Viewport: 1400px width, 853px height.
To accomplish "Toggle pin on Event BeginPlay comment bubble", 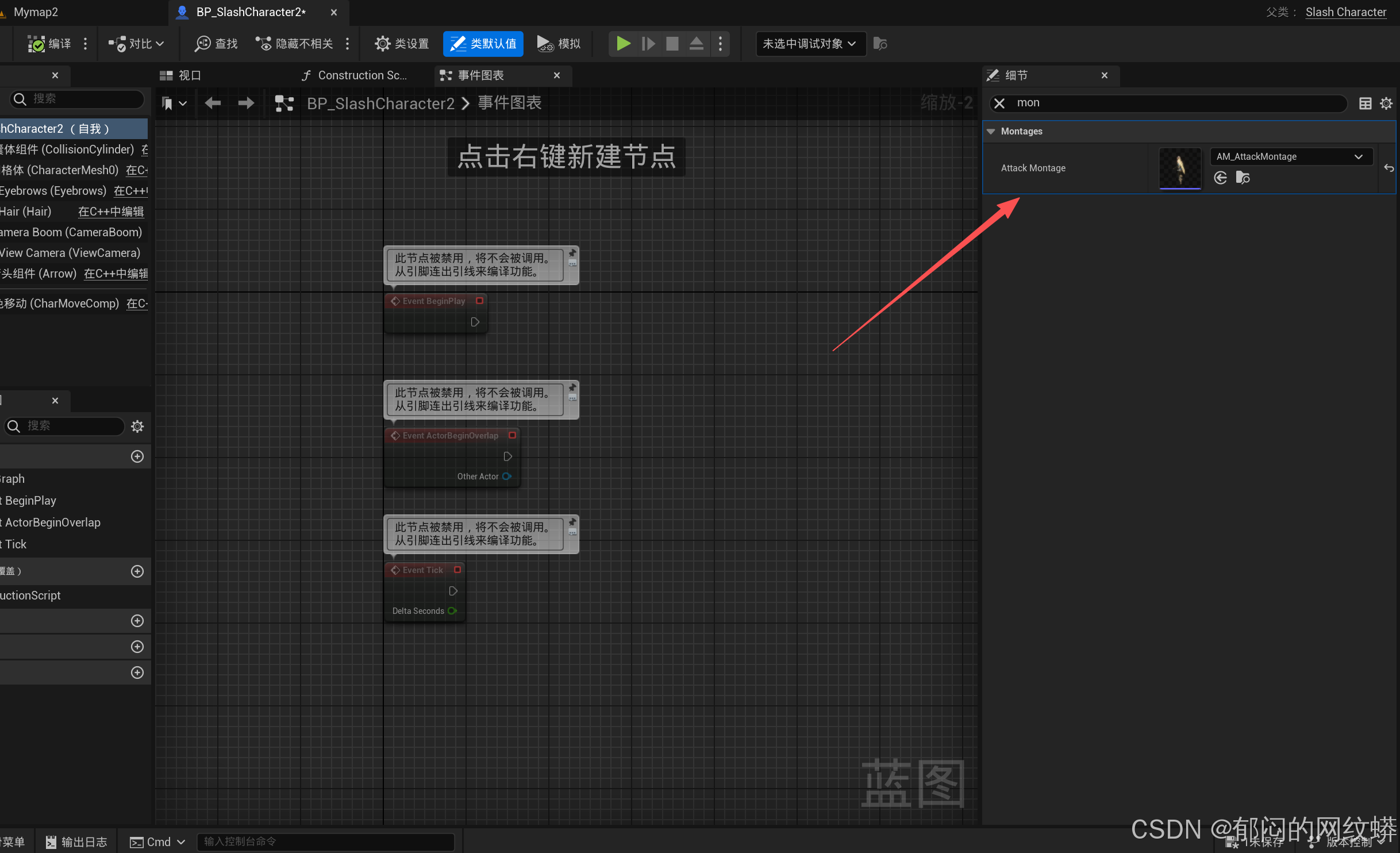I will pyautogui.click(x=572, y=253).
